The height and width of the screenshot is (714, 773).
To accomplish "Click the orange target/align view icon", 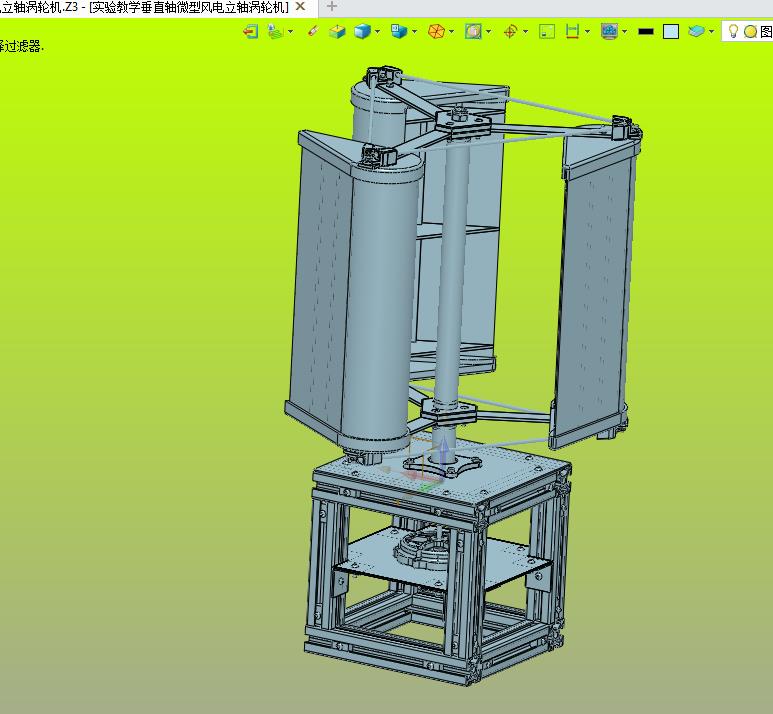I will pyautogui.click(x=510, y=31).
